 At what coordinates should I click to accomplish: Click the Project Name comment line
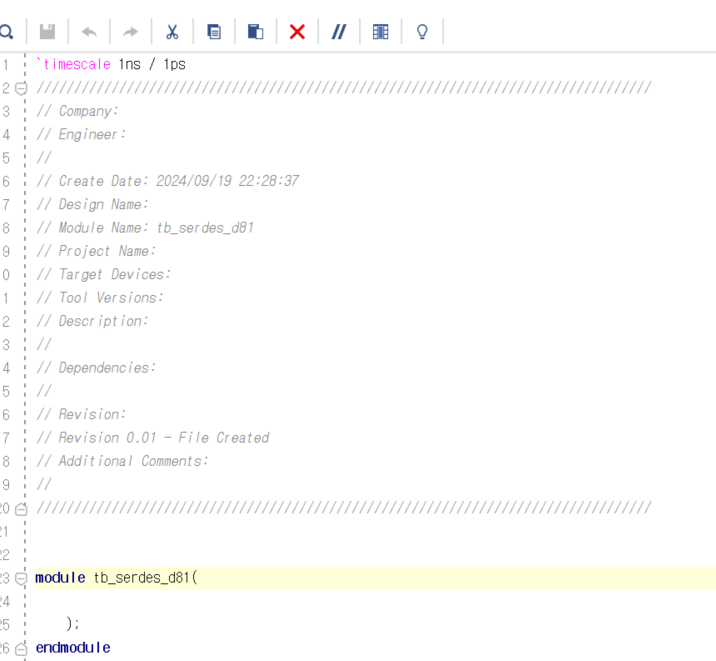point(96,251)
